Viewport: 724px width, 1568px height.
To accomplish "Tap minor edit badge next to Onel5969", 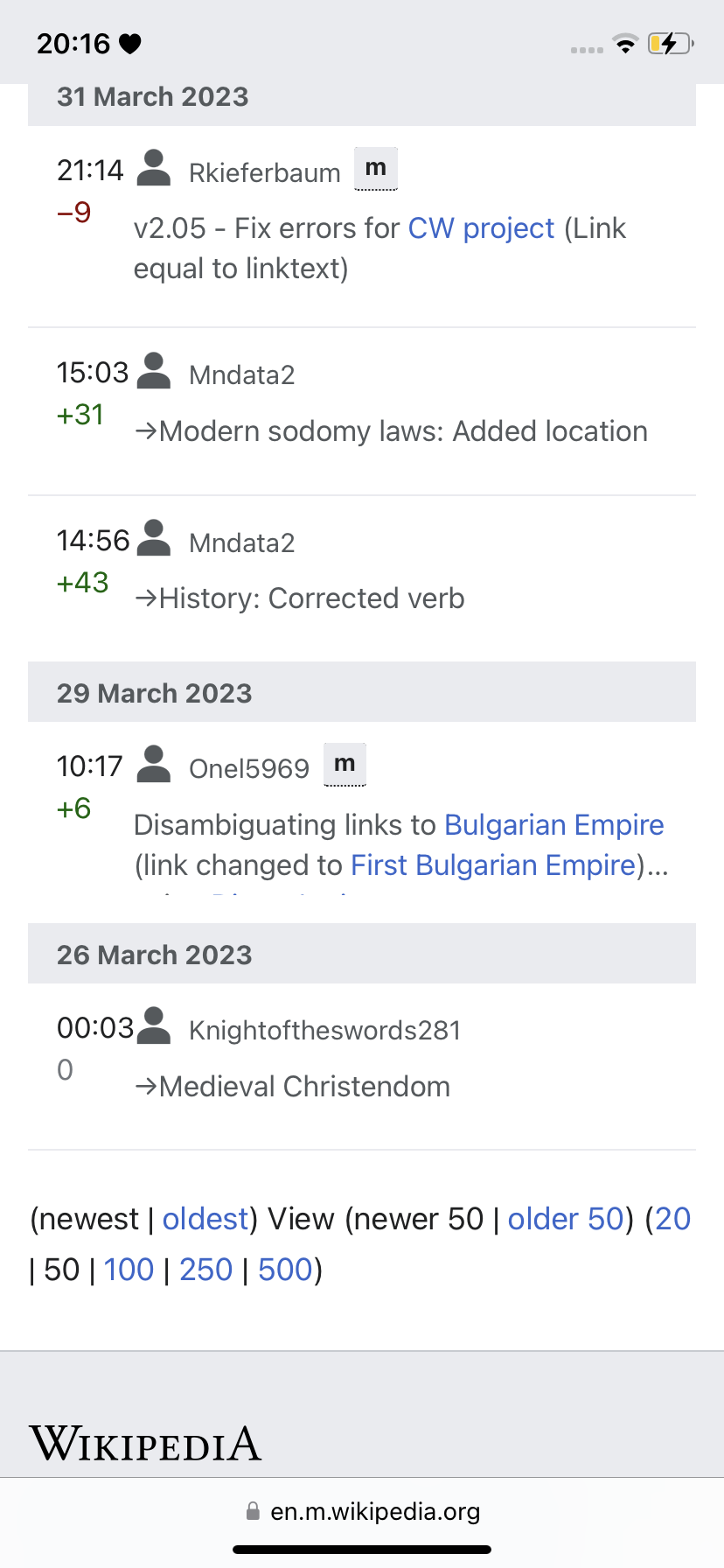I will [x=345, y=764].
